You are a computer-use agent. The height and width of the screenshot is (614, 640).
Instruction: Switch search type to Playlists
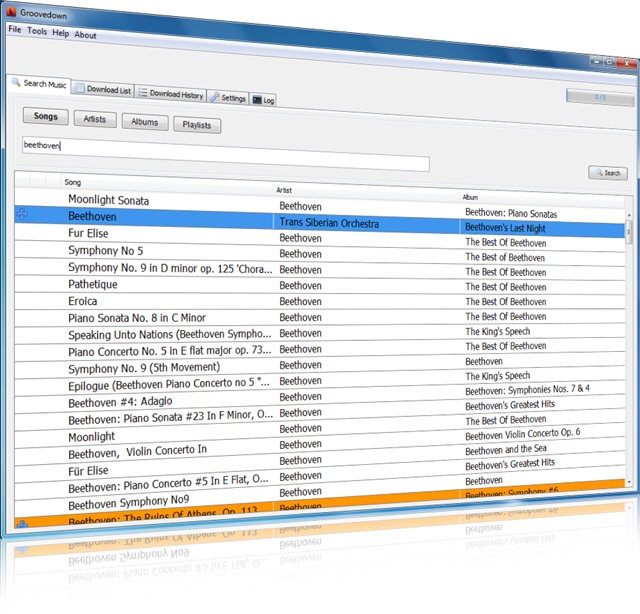click(197, 126)
